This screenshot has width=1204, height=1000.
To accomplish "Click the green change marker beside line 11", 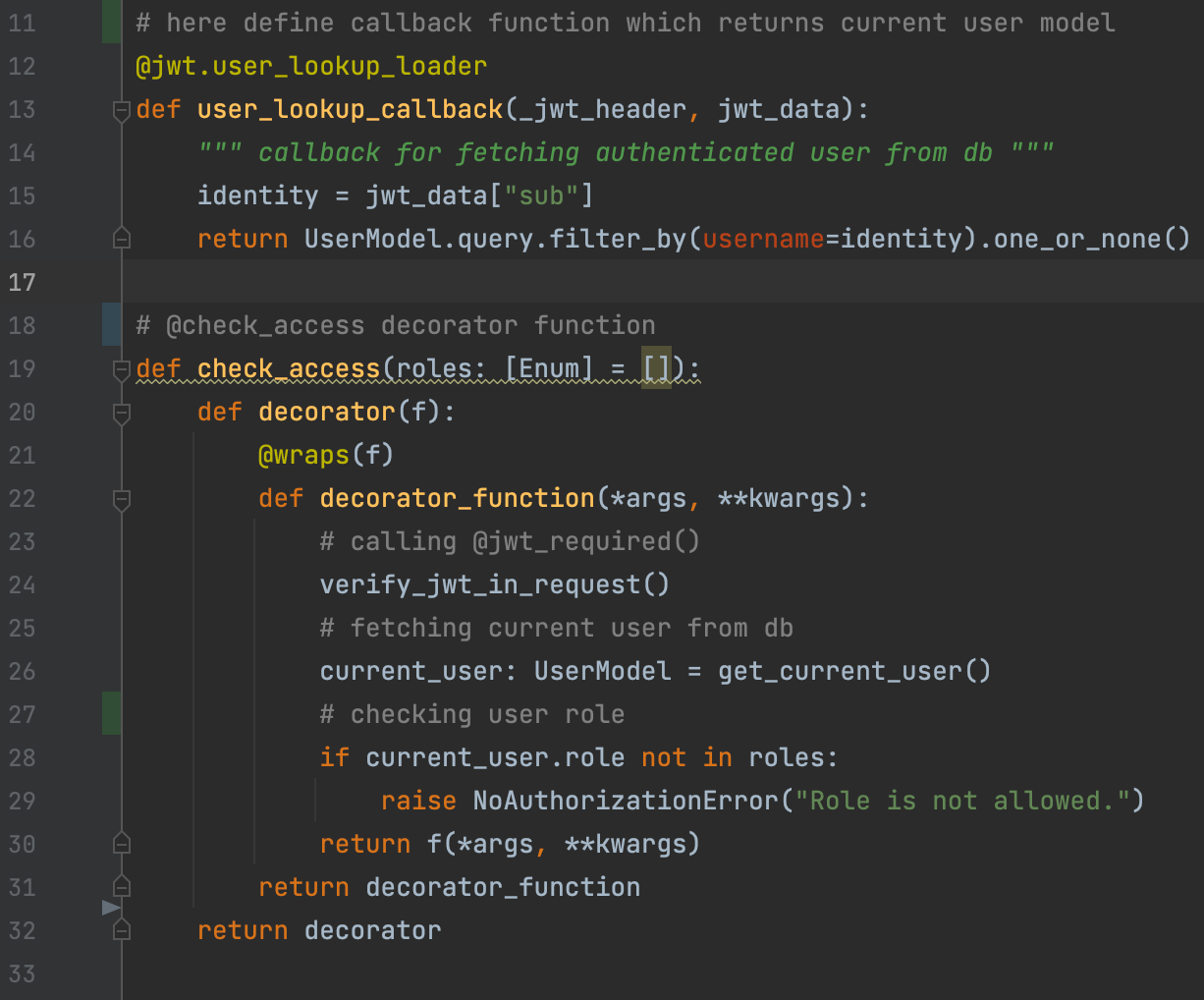I will point(111,22).
